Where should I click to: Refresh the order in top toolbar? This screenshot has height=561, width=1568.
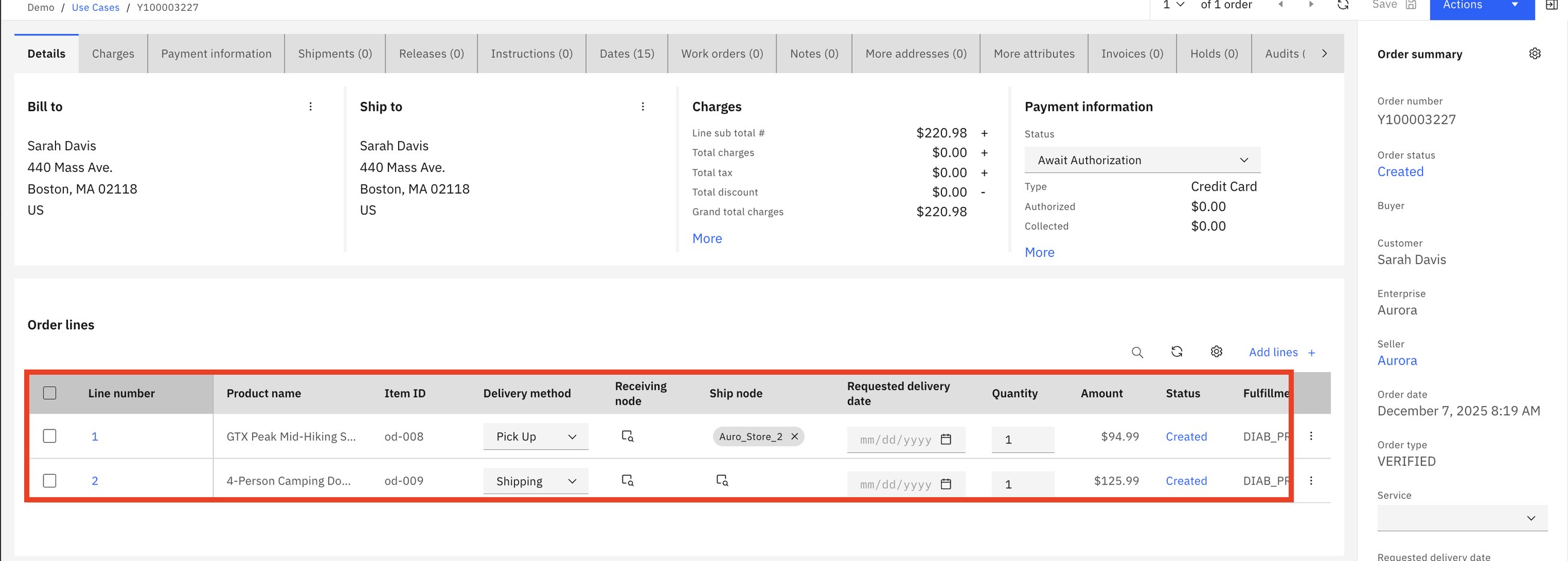click(1343, 5)
